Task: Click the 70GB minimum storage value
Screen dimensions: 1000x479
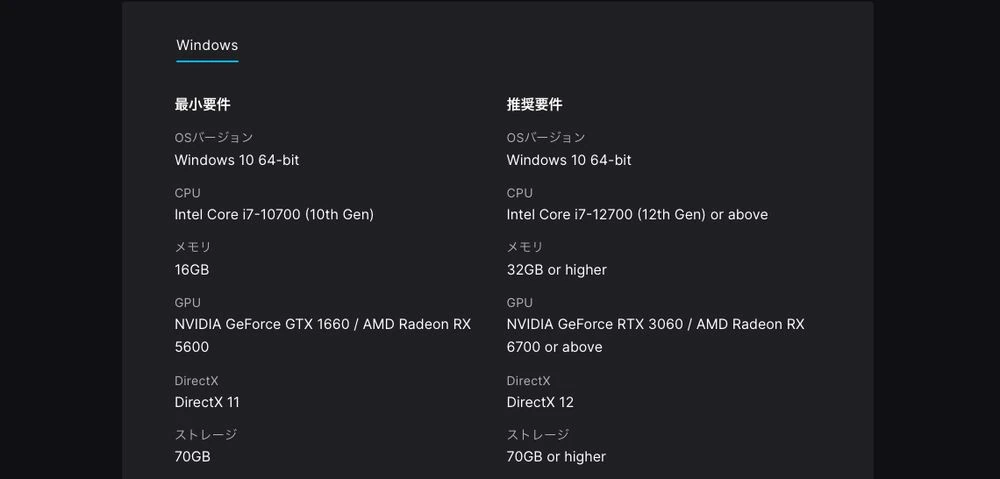Action: [x=193, y=457]
